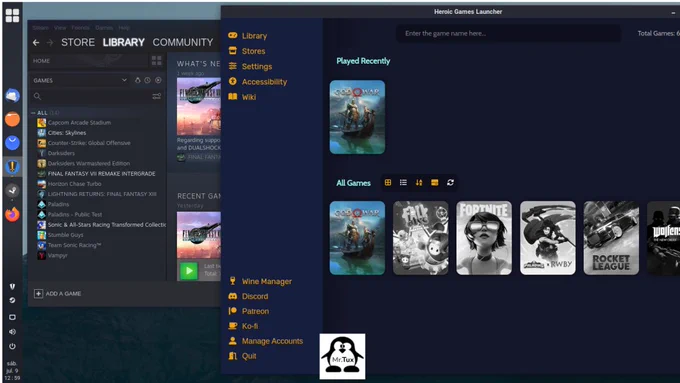Open orange file manager dock icon

pos(12,119)
